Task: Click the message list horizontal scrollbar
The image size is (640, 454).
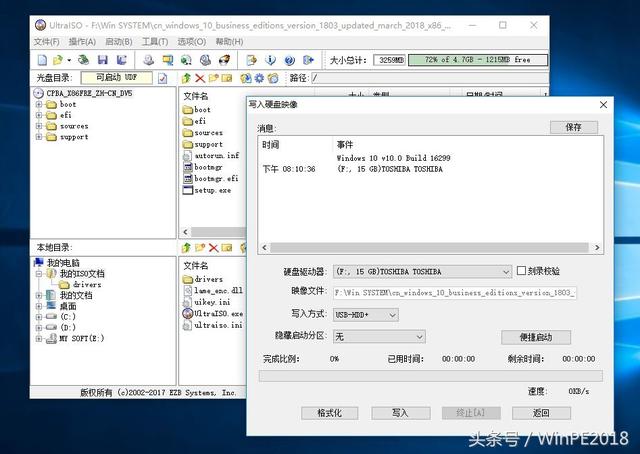Action: coord(429,248)
